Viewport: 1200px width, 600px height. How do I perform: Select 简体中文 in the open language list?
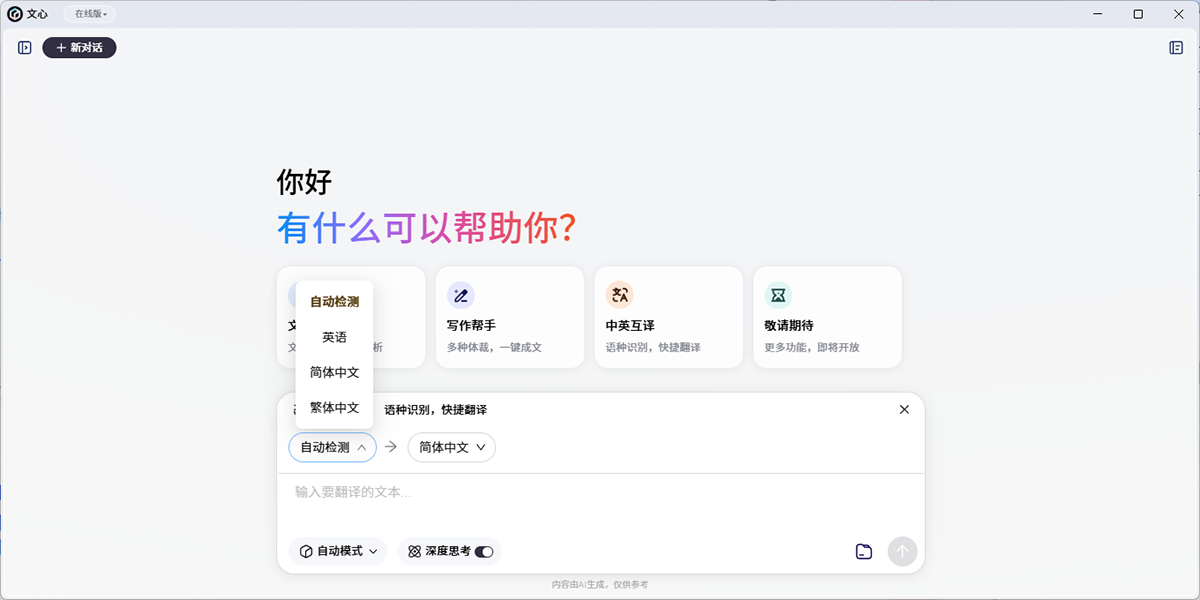click(x=334, y=372)
